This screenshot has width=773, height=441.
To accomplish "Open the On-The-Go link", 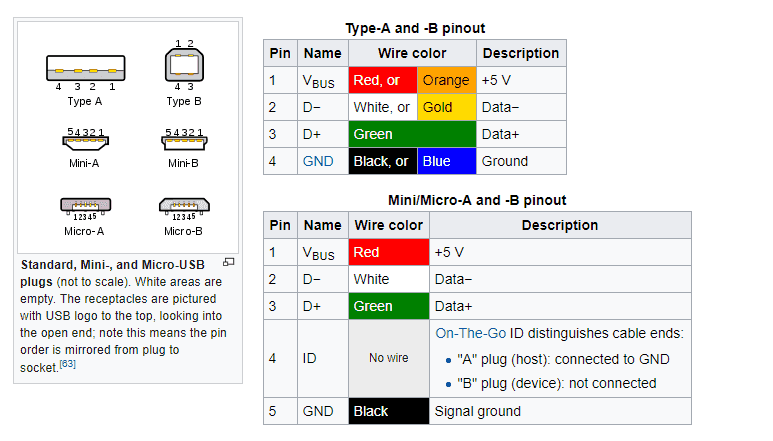I will coord(470,333).
